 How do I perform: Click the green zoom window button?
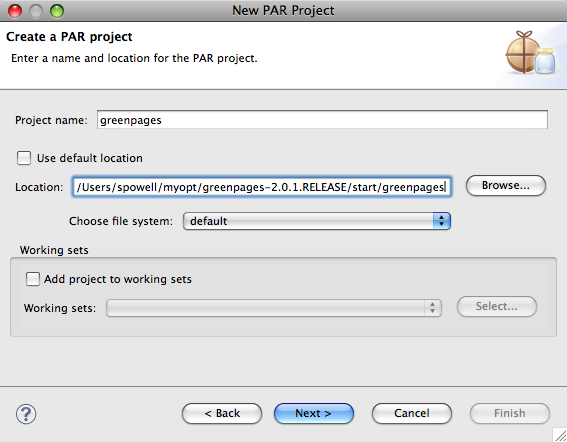(x=57, y=11)
